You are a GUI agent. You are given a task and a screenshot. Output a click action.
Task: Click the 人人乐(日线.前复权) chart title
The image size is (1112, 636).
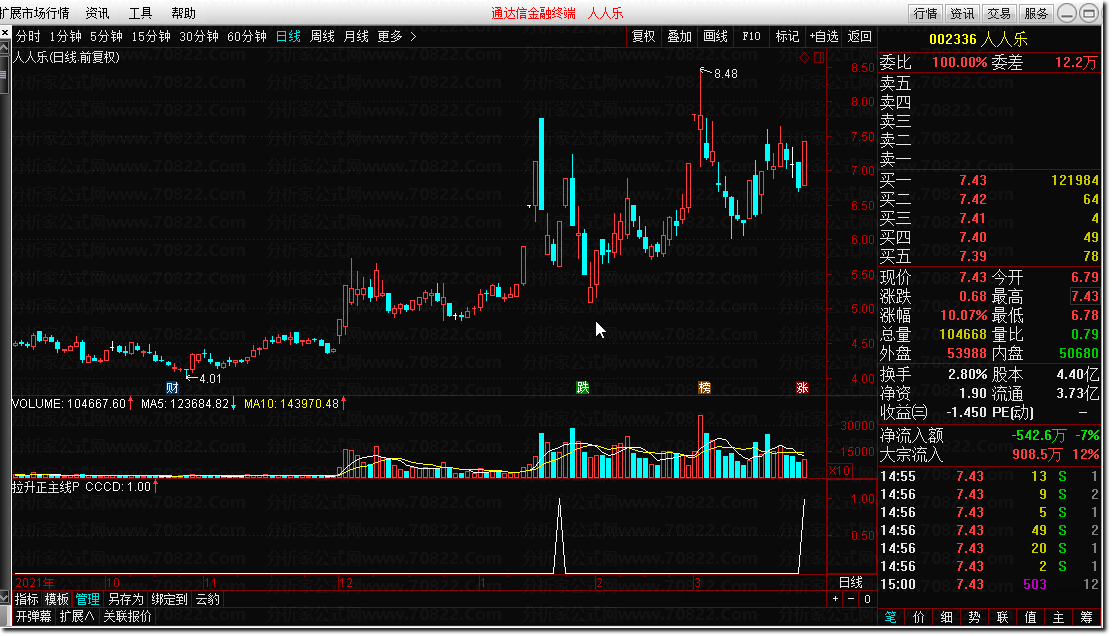coord(67,57)
